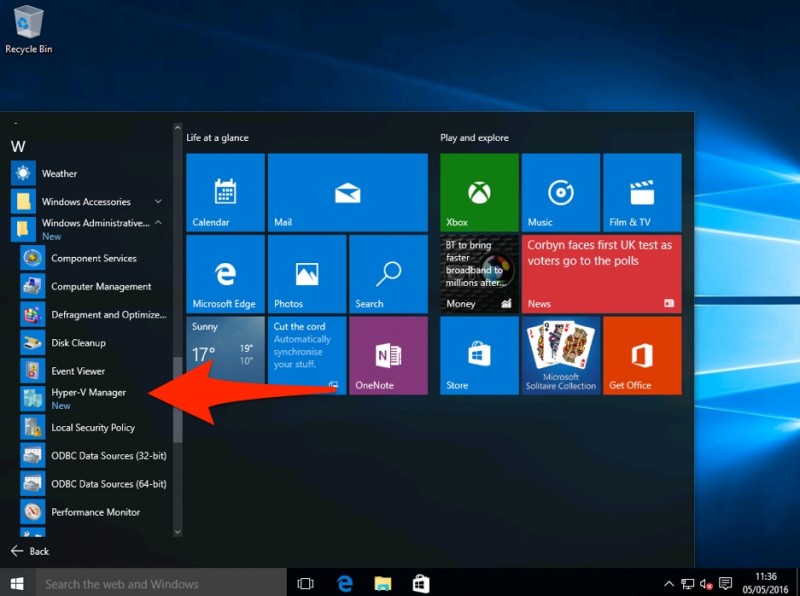Open the Store from the taskbar

pos(421,583)
